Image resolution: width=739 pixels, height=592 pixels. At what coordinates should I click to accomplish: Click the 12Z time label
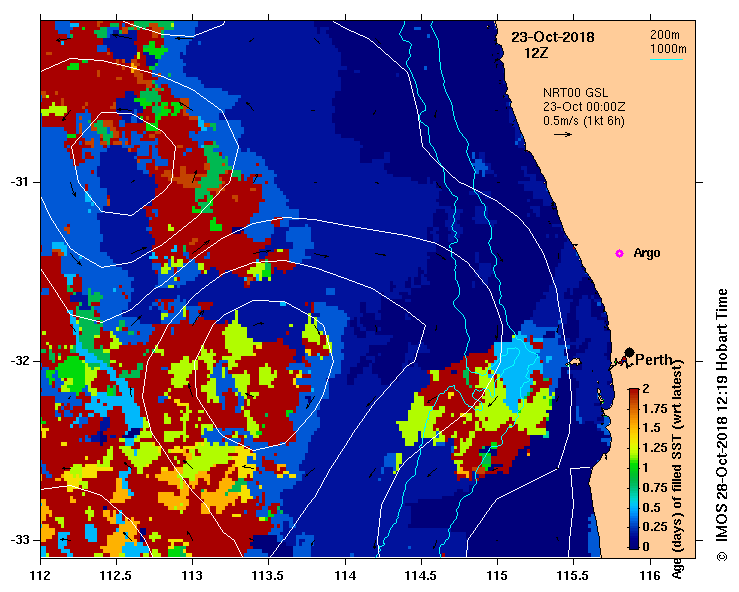pyautogui.click(x=536, y=53)
